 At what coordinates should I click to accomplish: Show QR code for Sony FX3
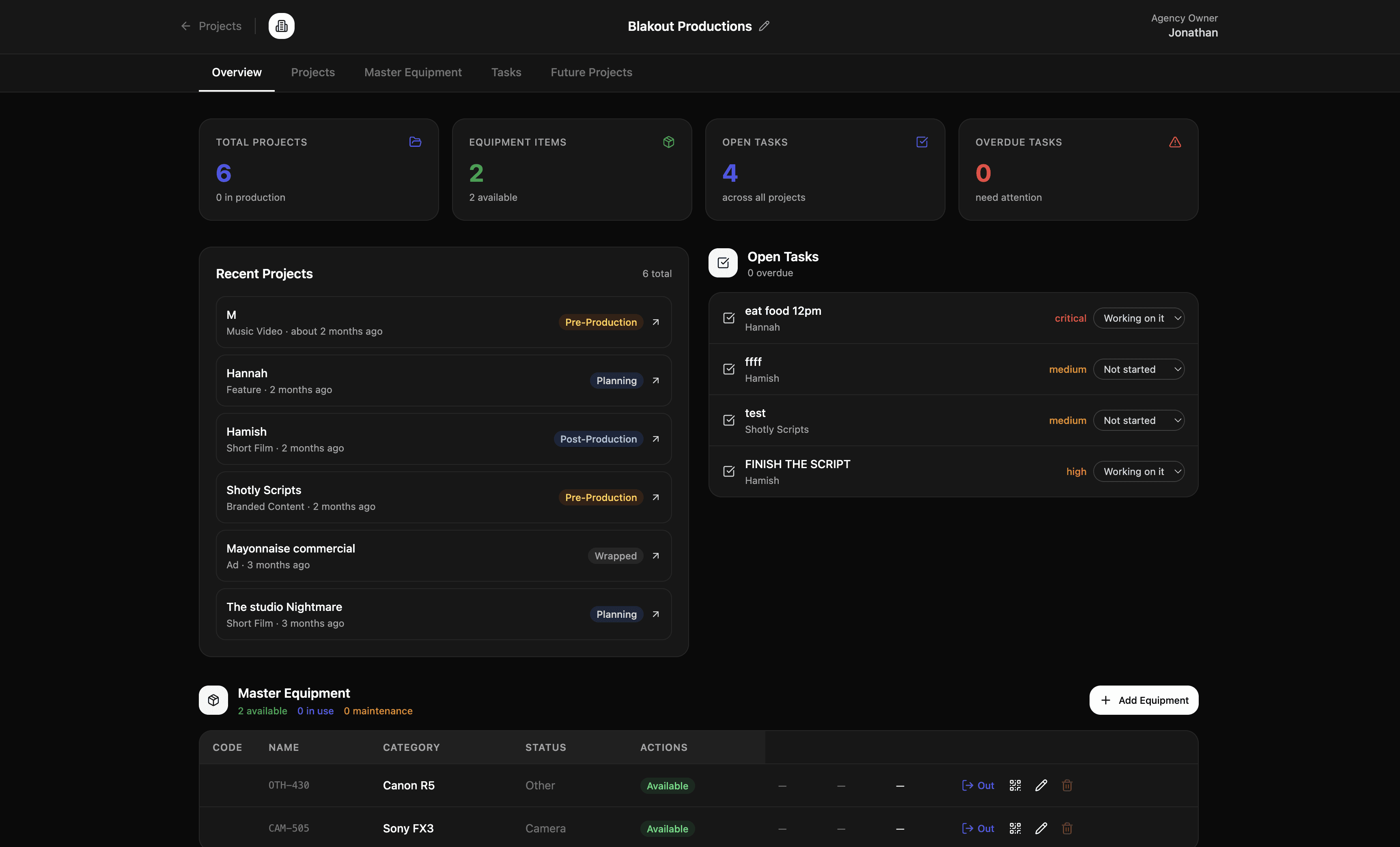point(1015,828)
